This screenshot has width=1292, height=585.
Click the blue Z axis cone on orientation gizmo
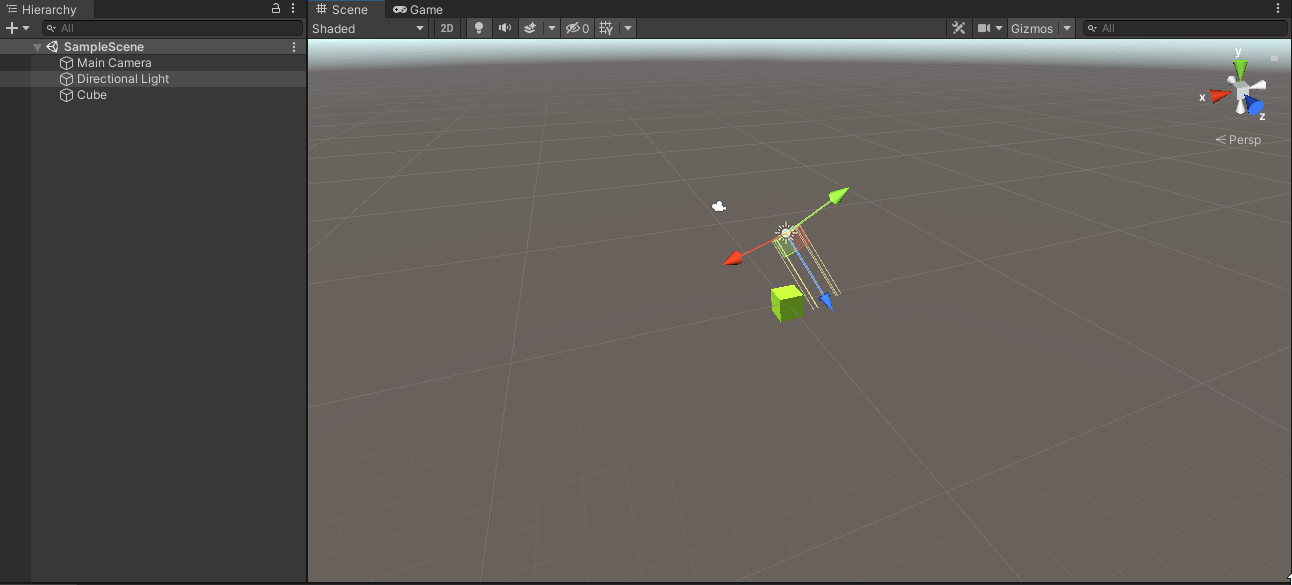click(1255, 107)
